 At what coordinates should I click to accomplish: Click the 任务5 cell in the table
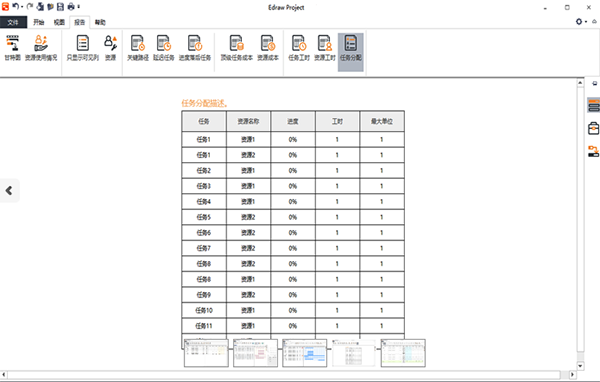click(204, 217)
